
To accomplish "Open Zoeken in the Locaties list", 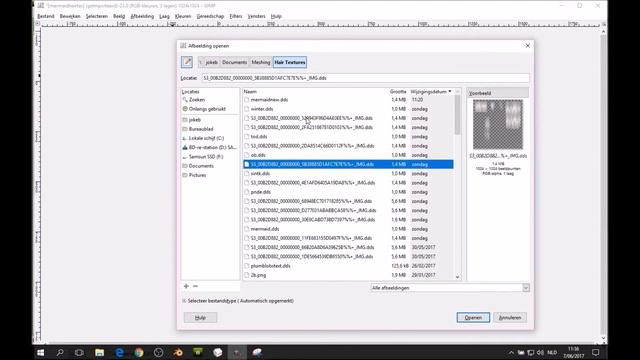I will (x=197, y=100).
